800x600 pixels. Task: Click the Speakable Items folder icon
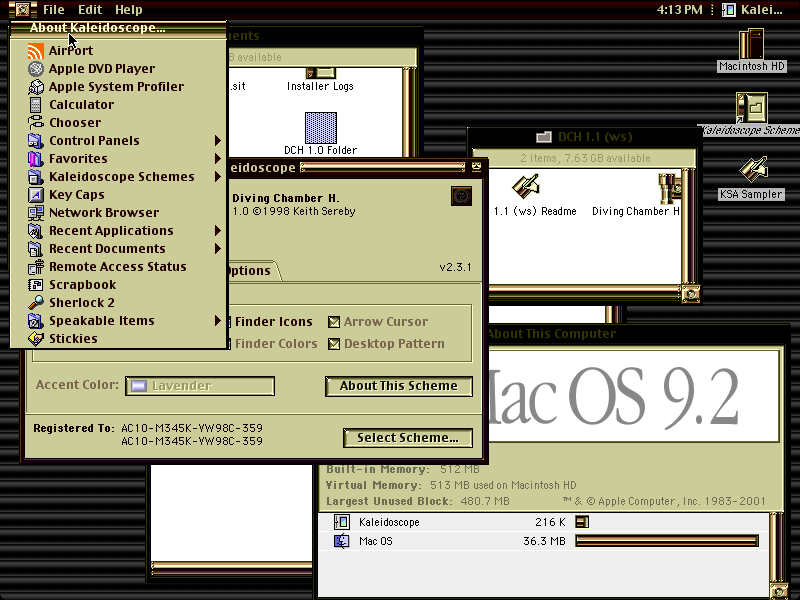click(36, 320)
